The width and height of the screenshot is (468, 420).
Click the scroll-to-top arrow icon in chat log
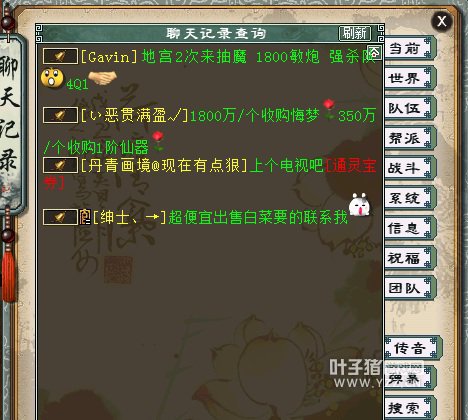pyautogui.click(x=375, y=52)
